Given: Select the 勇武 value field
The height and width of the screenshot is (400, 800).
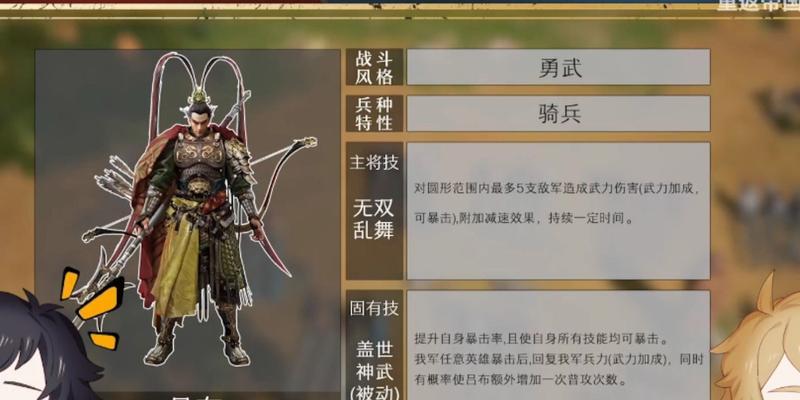Looking at the screenshot, I should [x=559, y=67].
